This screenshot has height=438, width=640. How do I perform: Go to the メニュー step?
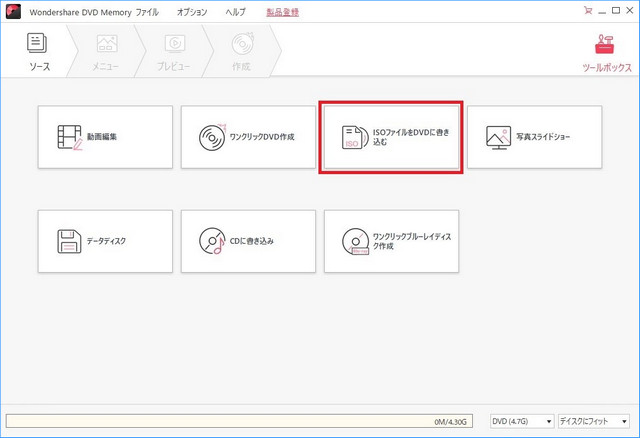106,51
